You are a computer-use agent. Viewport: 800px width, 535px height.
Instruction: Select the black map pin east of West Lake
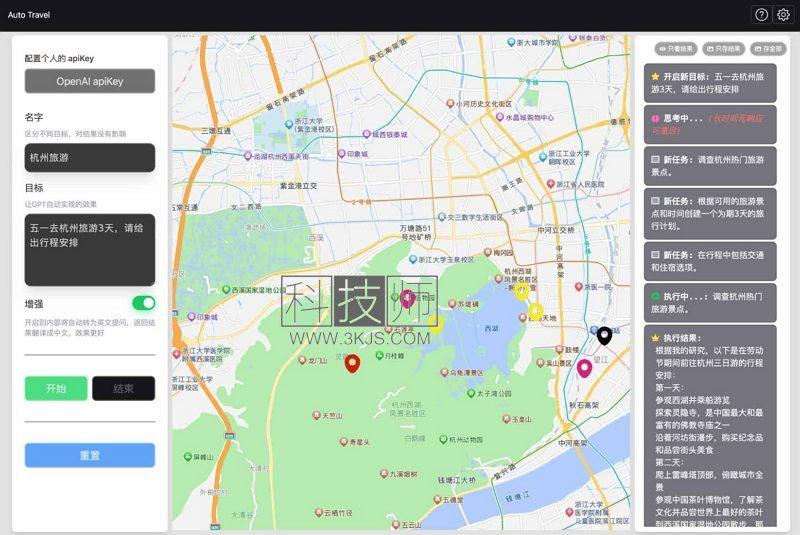(604, 335)
